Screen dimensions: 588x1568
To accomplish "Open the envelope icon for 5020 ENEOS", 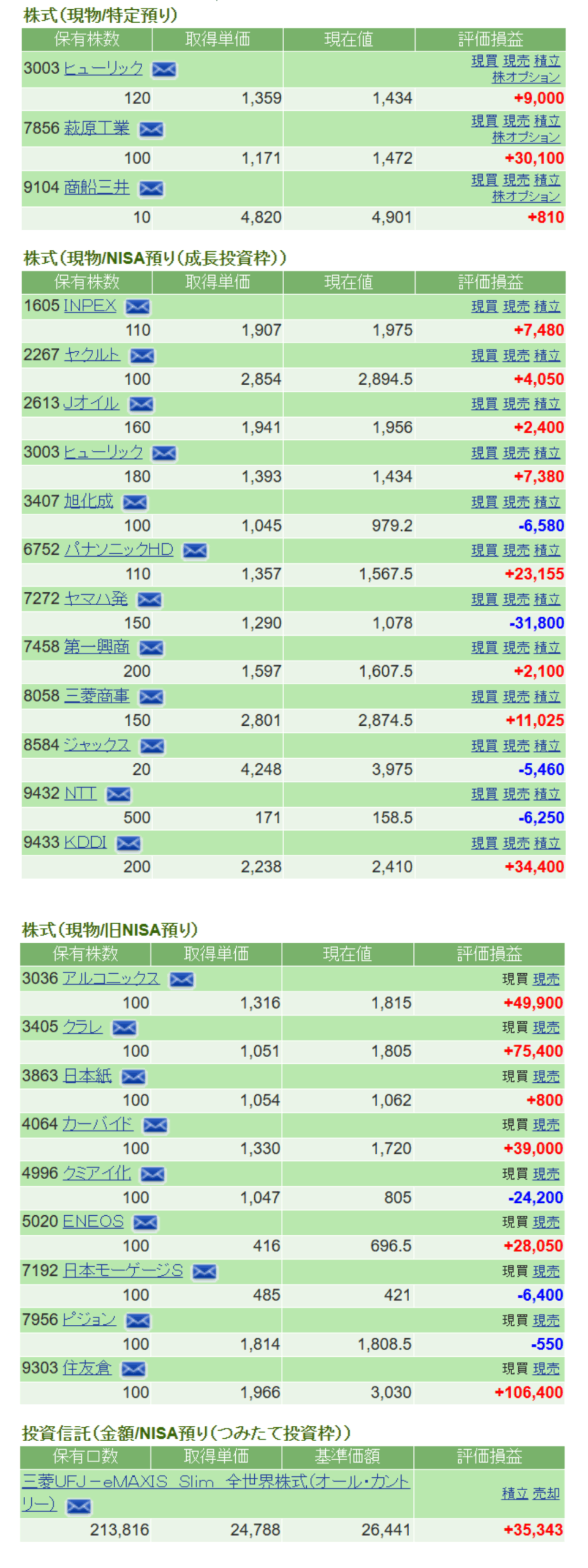I will pos(145,1223).
